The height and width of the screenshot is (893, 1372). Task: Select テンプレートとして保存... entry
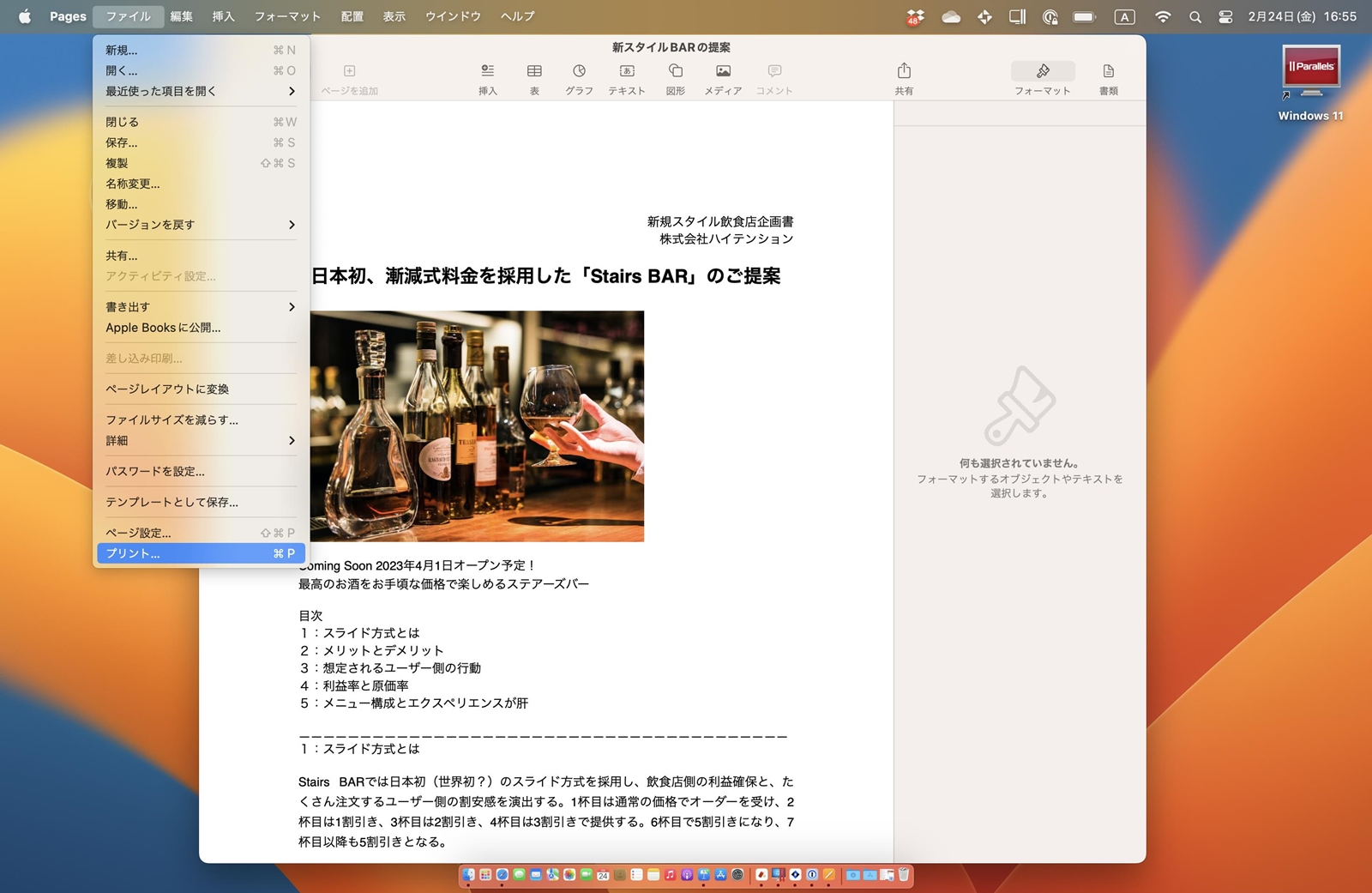[201, 503]
